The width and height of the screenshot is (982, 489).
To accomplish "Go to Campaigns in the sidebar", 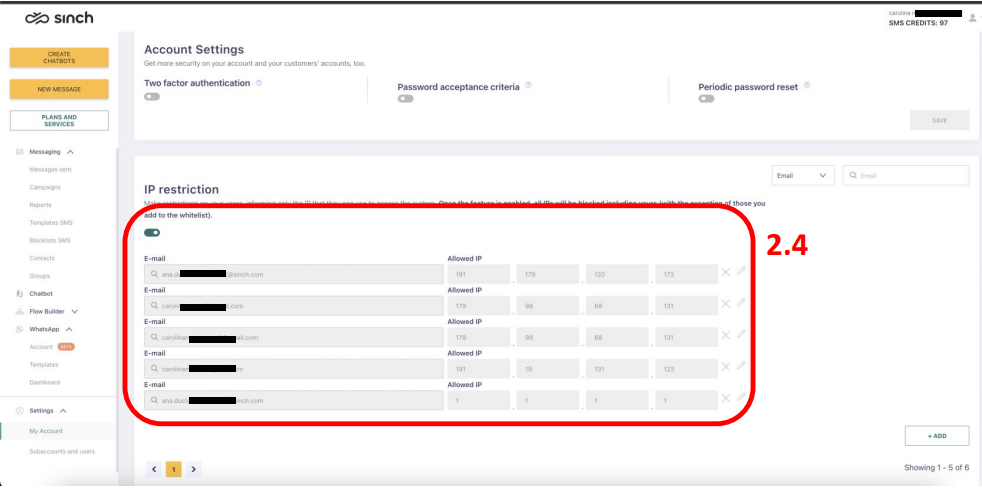I will 45,187.
